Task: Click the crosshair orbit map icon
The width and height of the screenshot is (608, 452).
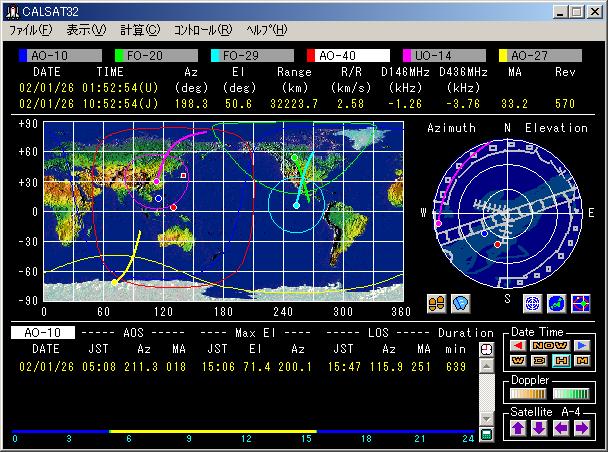Action: point(581,303)
